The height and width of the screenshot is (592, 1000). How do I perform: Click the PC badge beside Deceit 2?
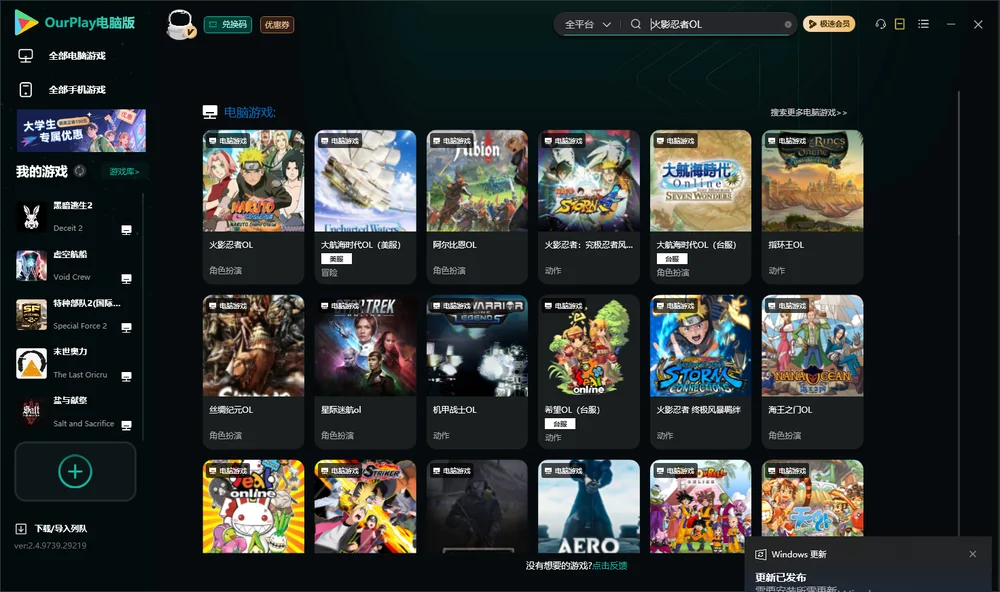[x=126, y=230]
